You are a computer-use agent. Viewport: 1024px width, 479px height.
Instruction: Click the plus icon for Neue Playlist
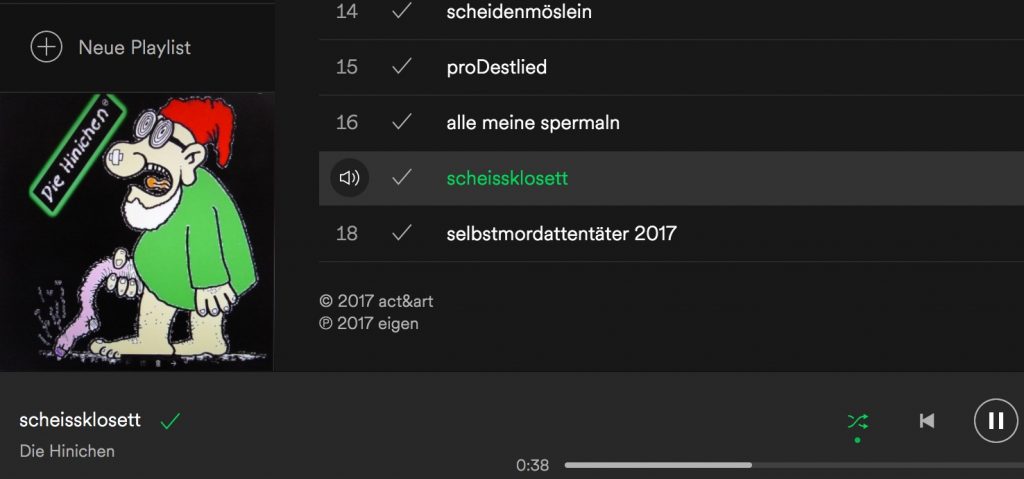click(x=46, y=48)
